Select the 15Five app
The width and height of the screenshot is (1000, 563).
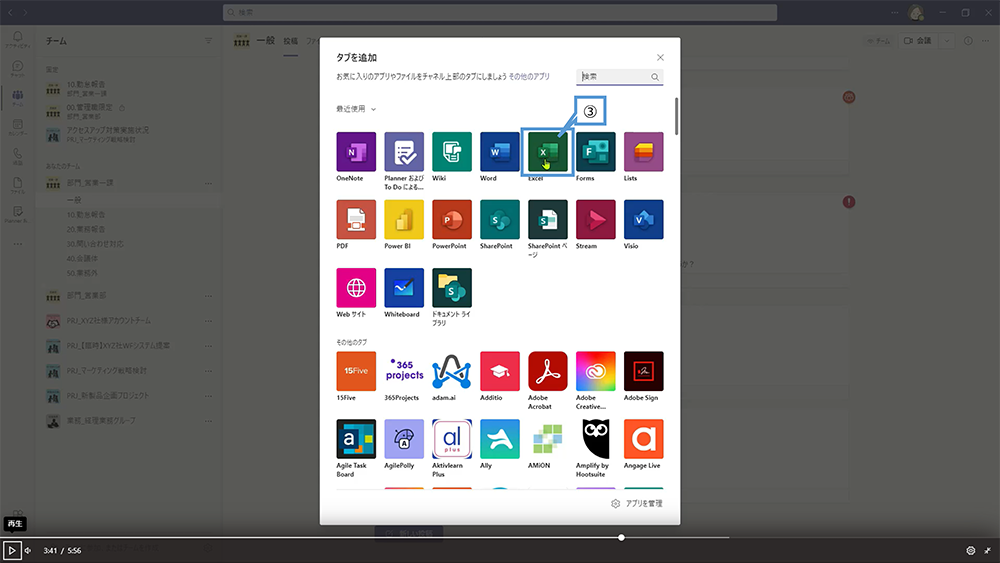pos(356,371)
